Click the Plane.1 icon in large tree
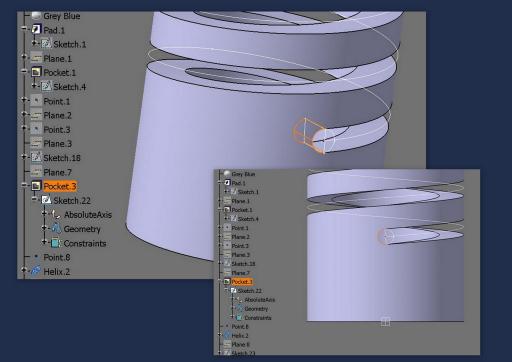This screenshot has height=362, width=512. tap(36, 58)
